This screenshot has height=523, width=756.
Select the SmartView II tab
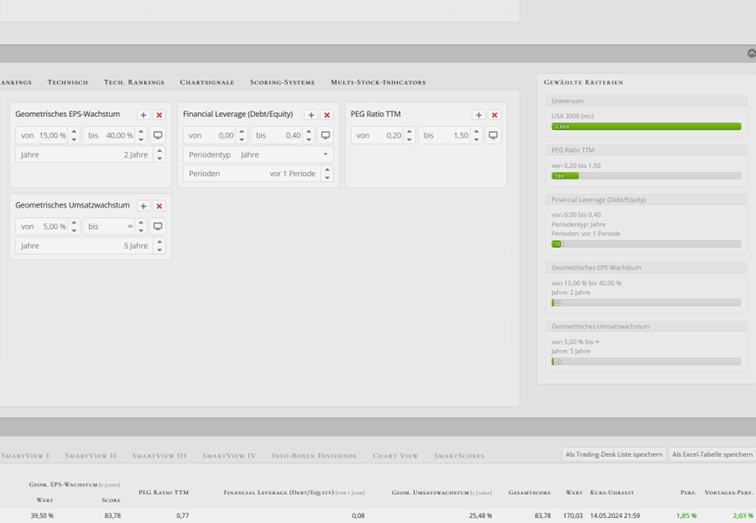(91, 455)
